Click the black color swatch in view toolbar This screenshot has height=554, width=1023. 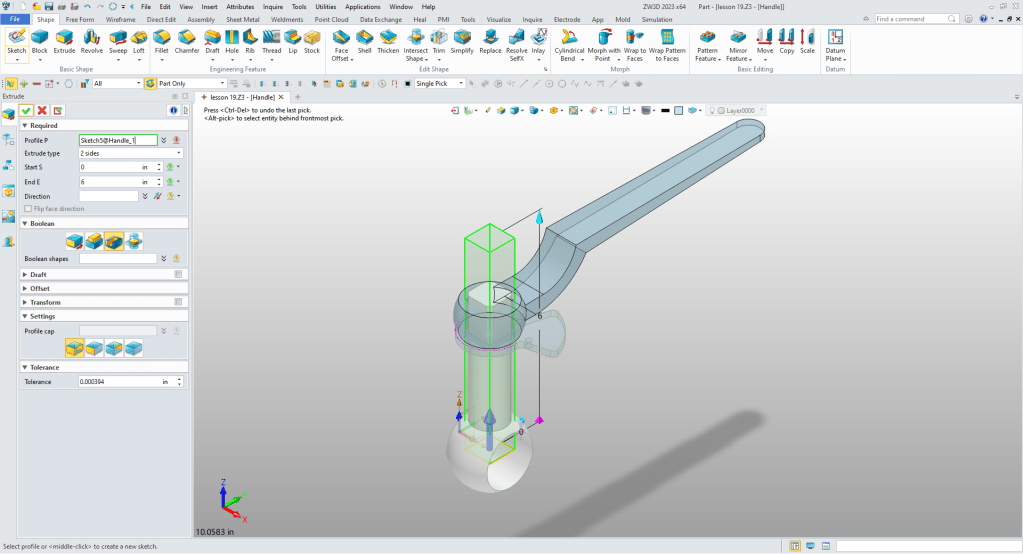point(665,110)
